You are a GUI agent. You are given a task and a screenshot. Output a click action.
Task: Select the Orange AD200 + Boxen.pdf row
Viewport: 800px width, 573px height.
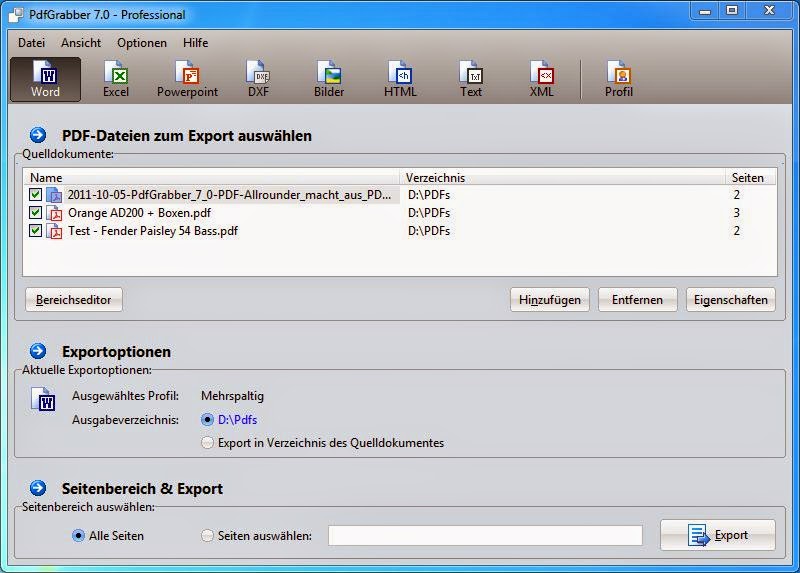pyautogui.click(x=401, y=213)
